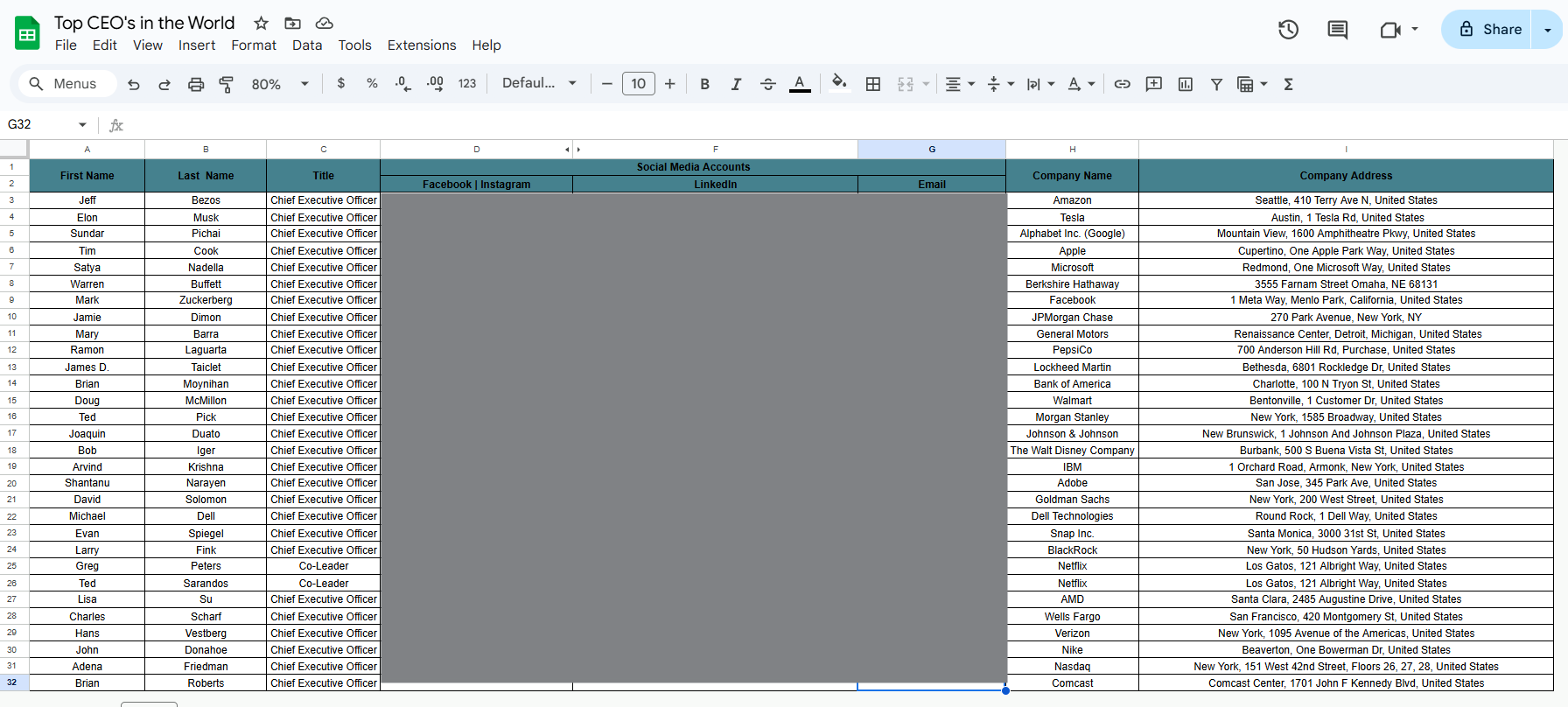
Task: Select column G header
Action: [932, 150]
